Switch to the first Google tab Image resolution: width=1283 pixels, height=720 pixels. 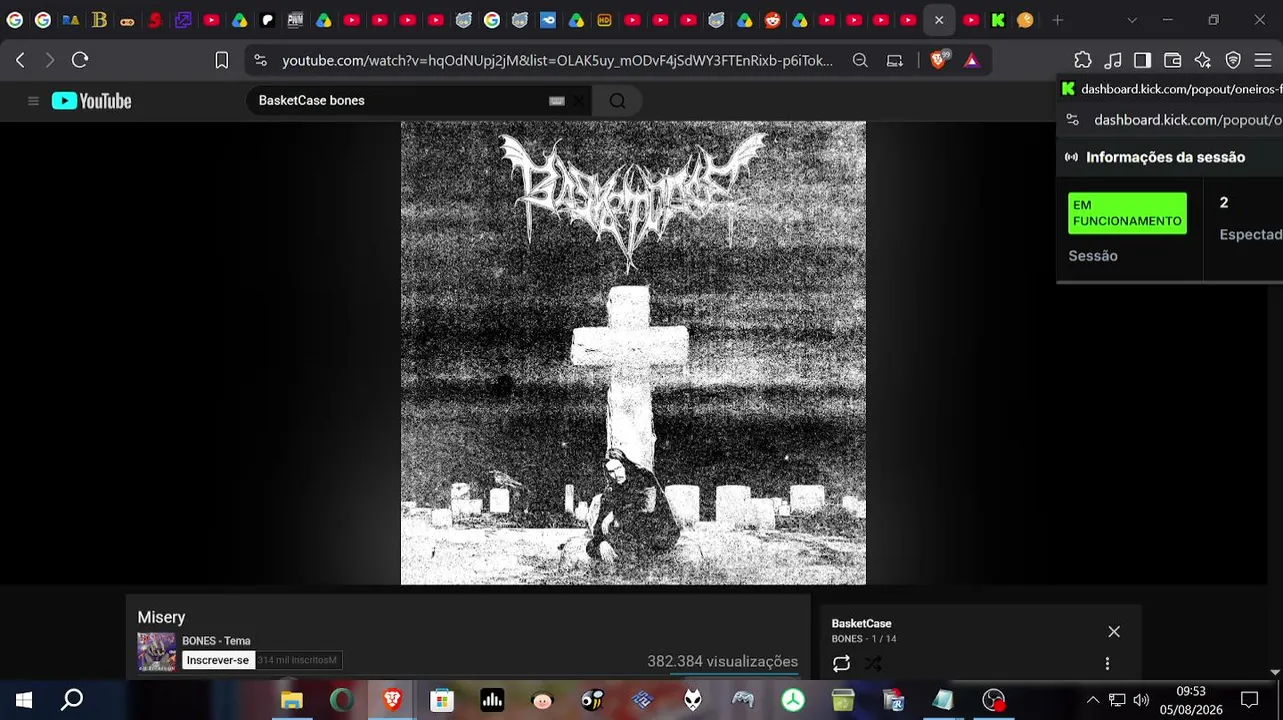(15, 20)
